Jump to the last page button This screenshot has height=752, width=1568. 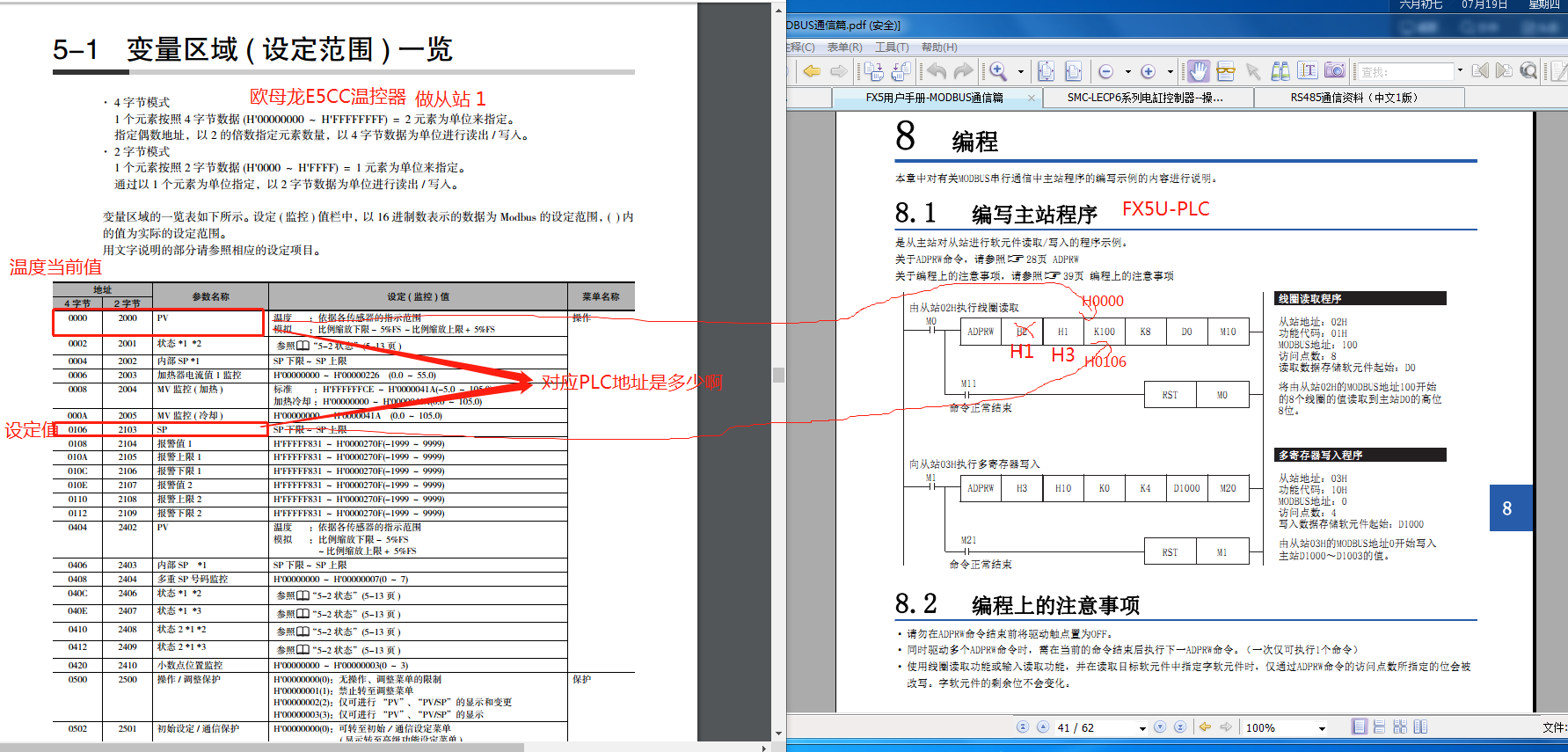(x=1180, y=727)
